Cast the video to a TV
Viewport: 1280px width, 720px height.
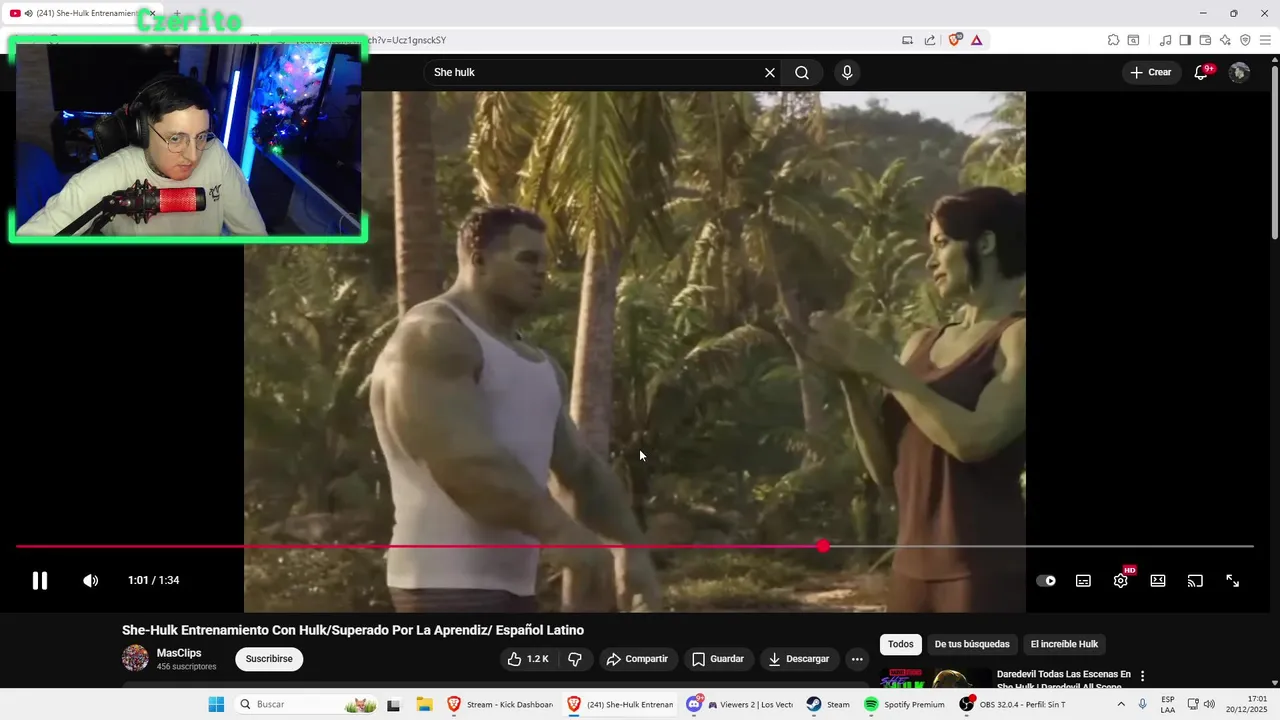(x=1195, y=580)
